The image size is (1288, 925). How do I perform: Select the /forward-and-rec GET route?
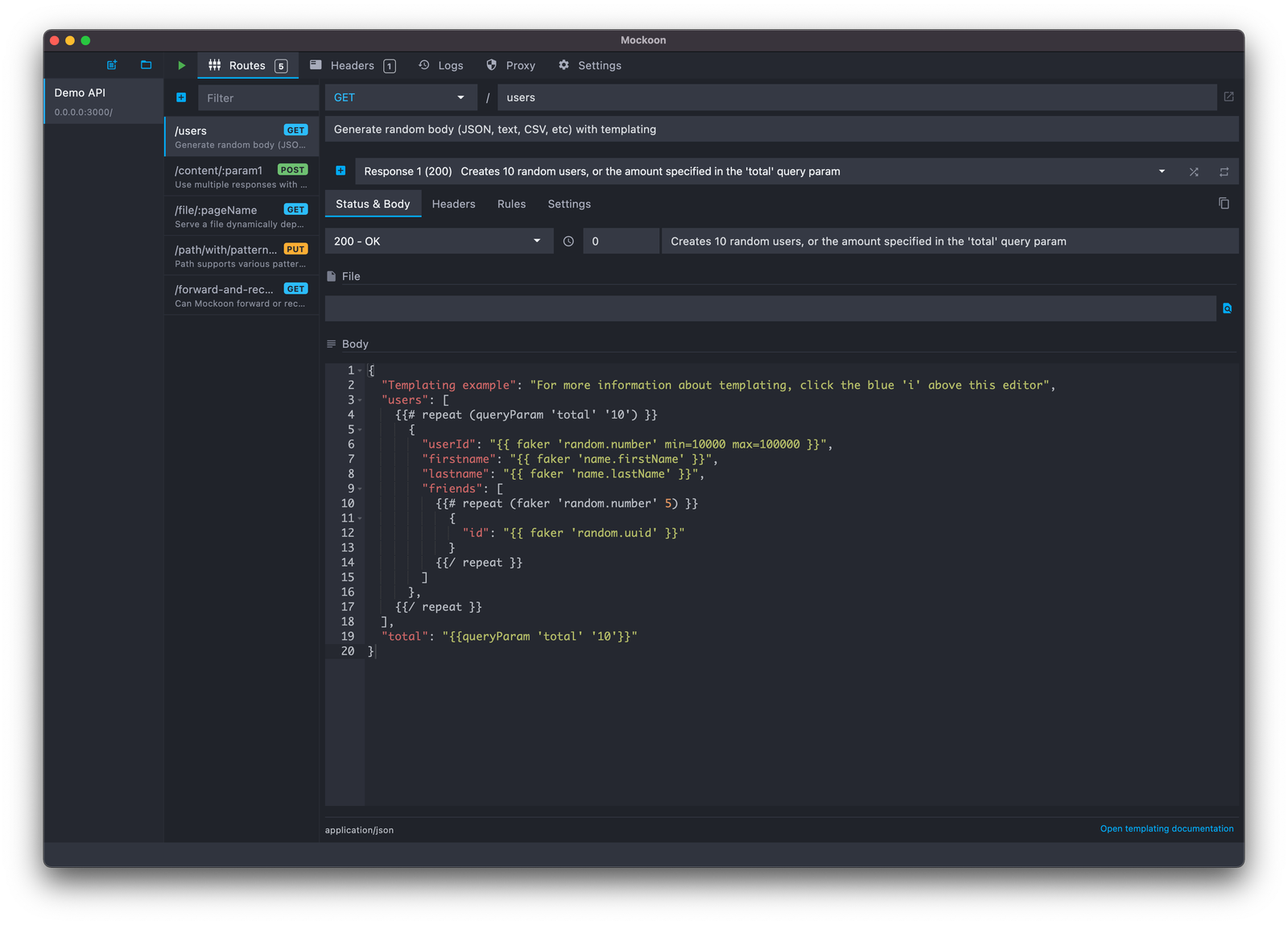[242, 295]
